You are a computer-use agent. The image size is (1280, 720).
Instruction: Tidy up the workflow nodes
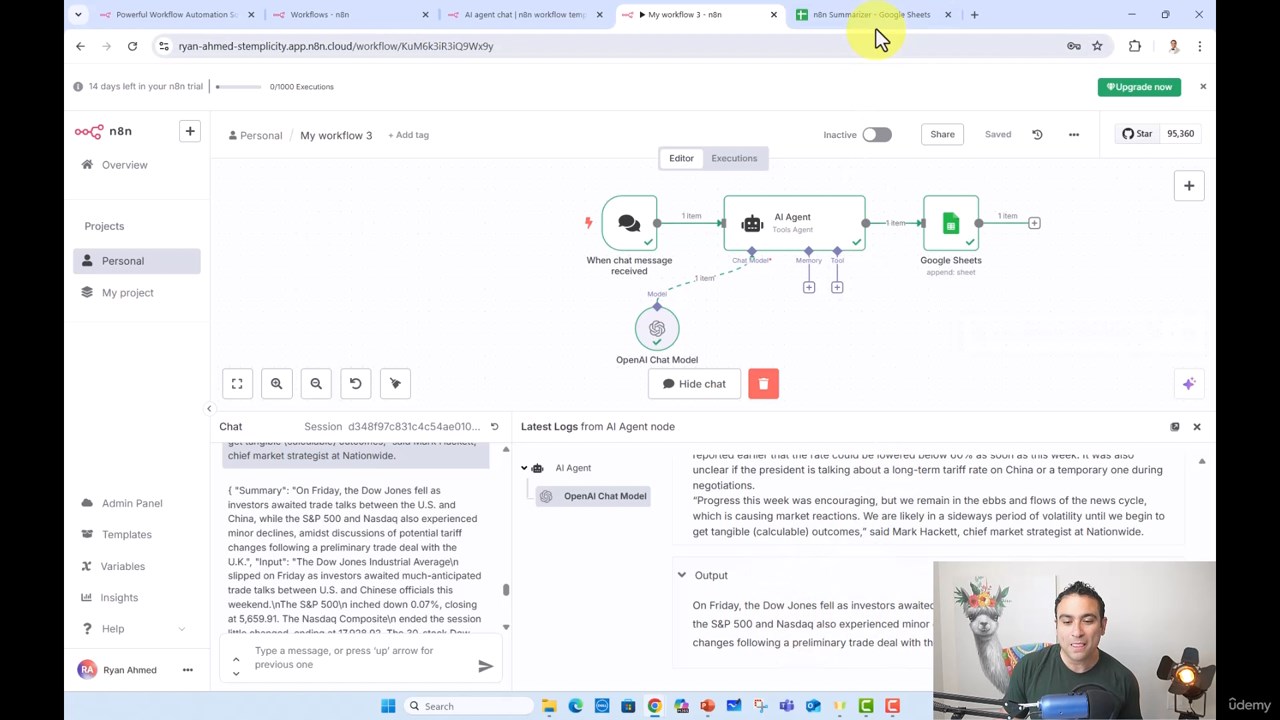[x=395, y=384]
